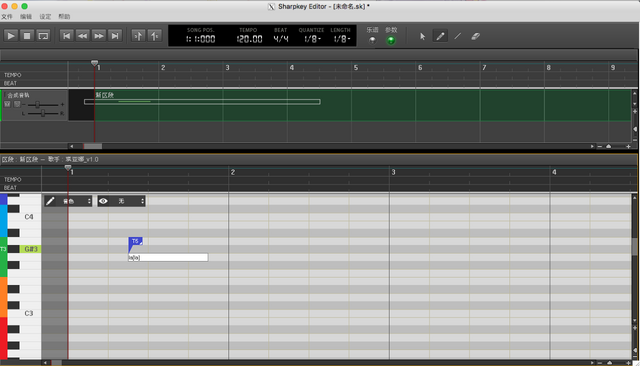This screenshot has width=640, height=366.
Task: Click the track view horizontal zoom slider
Action: pyautogui.click(x=609, y=146)
